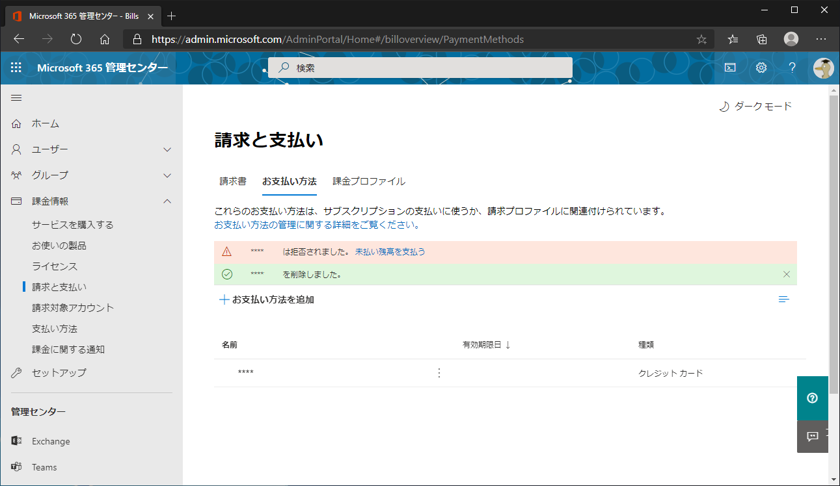Open Cloud Shell terminal icon
840x486 pixels.
point(730,68)
